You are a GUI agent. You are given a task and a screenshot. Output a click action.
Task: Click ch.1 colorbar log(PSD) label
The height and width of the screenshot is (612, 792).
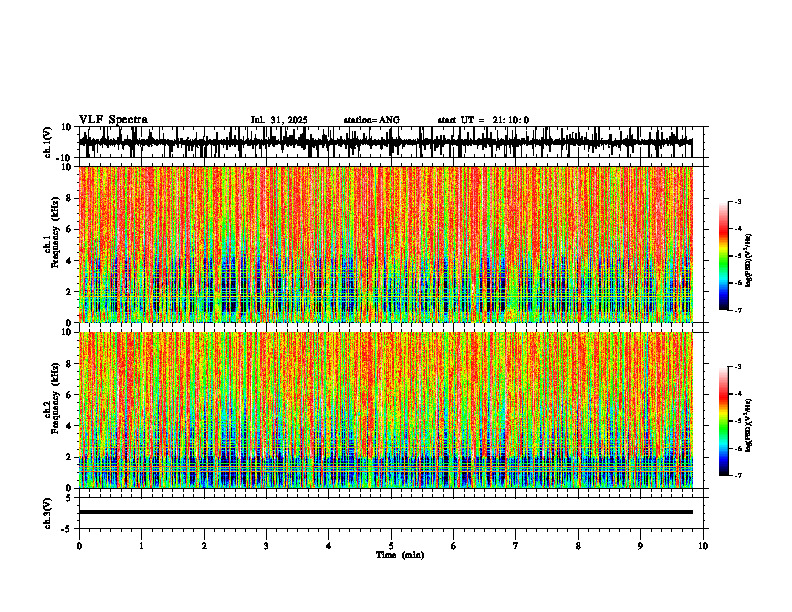click(x=748, y=261)
